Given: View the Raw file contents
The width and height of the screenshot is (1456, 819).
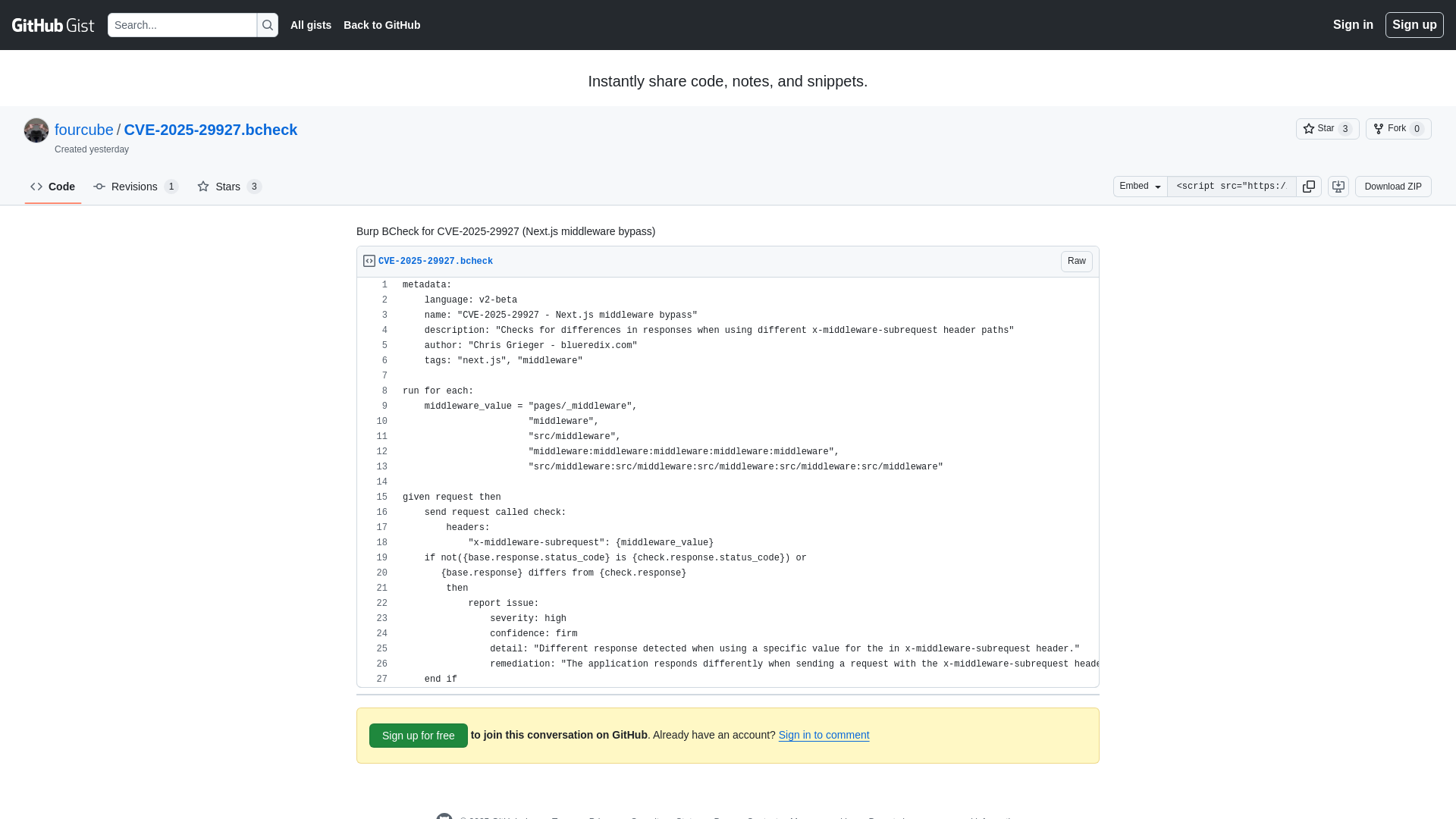Looking at the screenshot, I should (x=1076, y=261).
